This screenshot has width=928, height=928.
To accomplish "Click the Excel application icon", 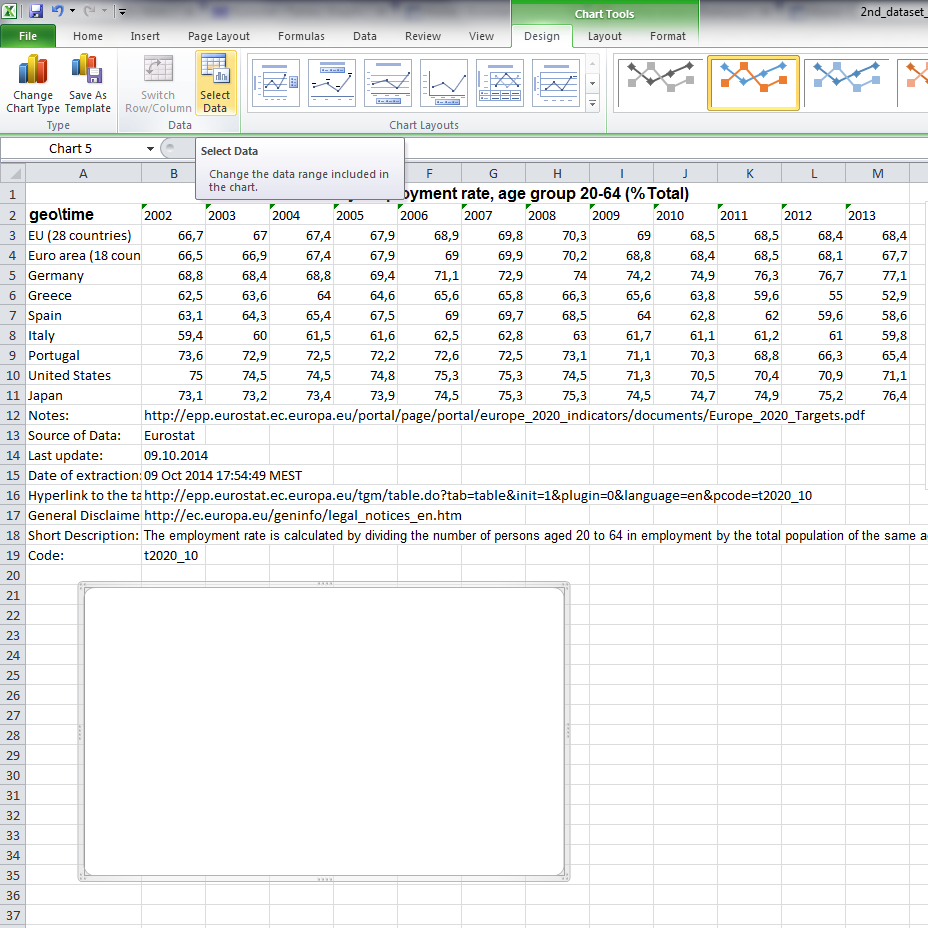I will (9, 11).
